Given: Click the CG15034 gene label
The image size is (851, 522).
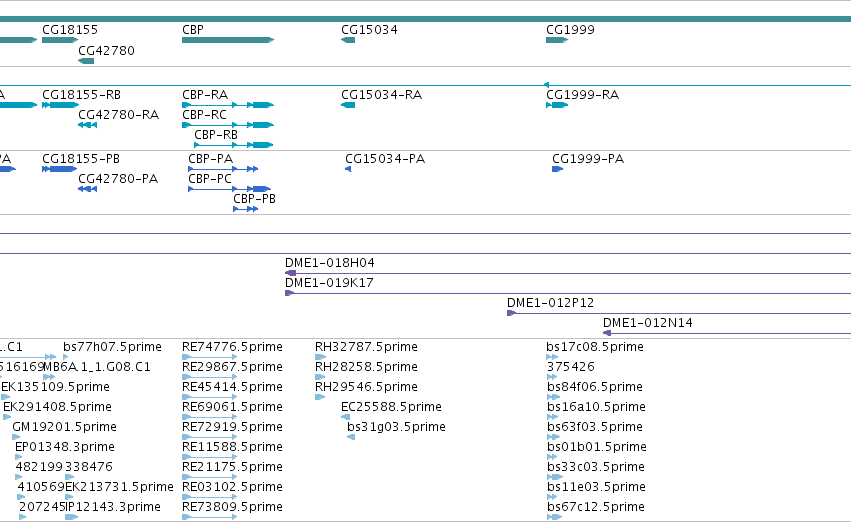Looking at the screenshot, I should (x=369, y=30).
